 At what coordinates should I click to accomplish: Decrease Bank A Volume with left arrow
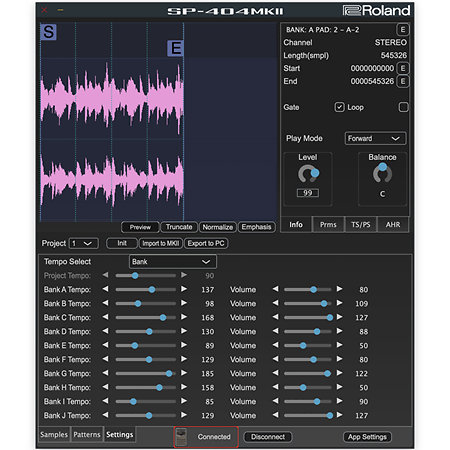coord(275,289)
